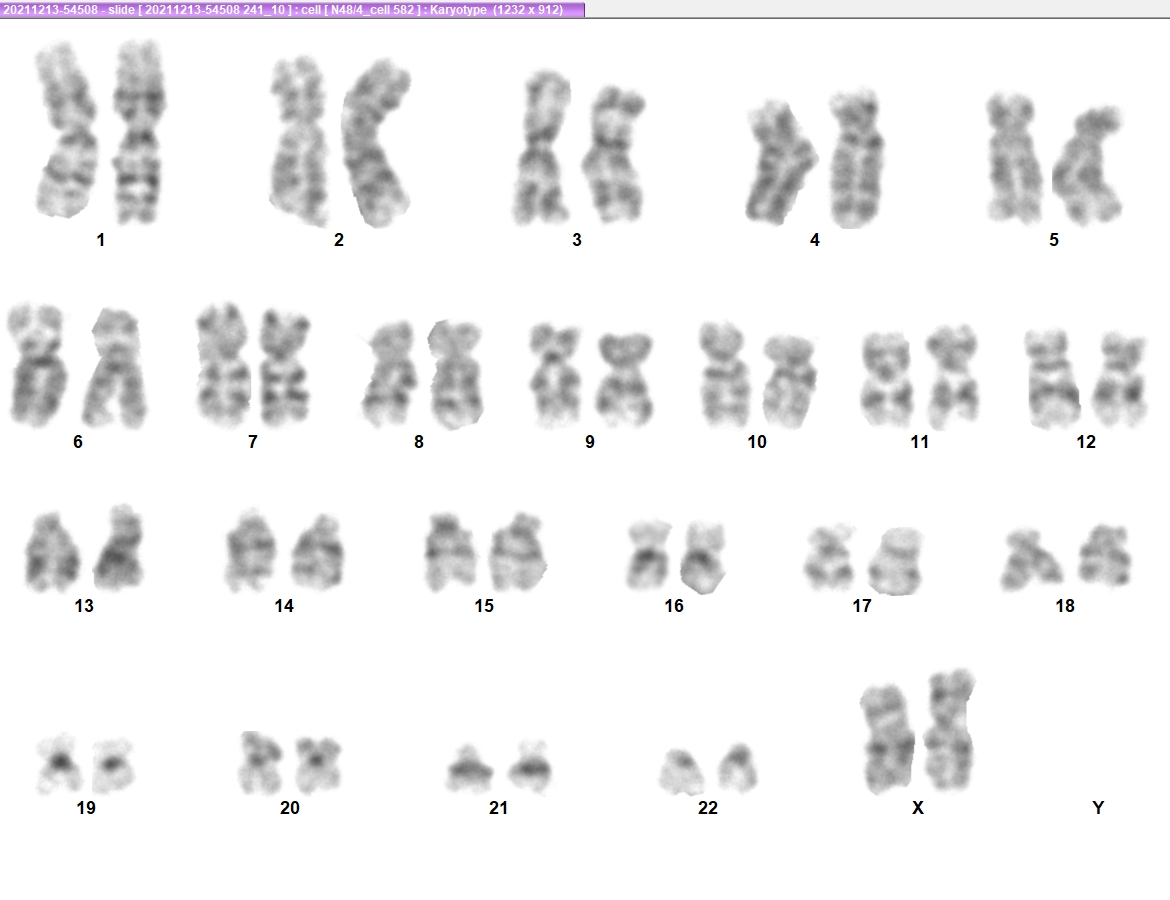The image size is (1170, 900).
Task: Select the chromosome label "10"
Action: pyautogui.click(x=757, y=443)
